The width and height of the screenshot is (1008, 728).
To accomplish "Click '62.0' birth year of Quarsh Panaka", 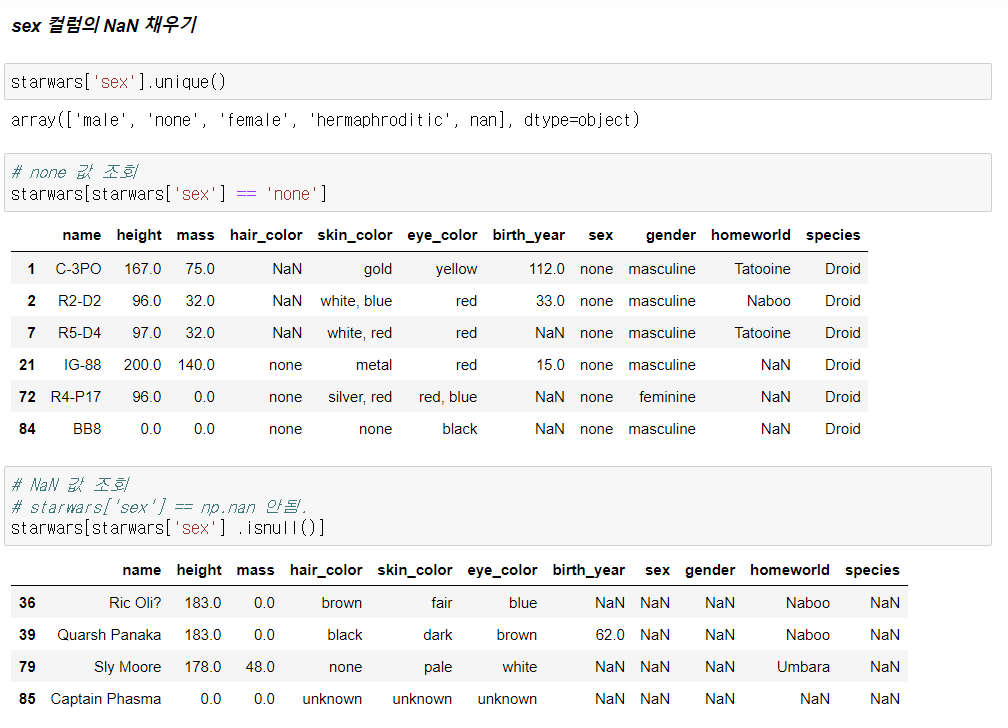I will (x=610, y=635).
